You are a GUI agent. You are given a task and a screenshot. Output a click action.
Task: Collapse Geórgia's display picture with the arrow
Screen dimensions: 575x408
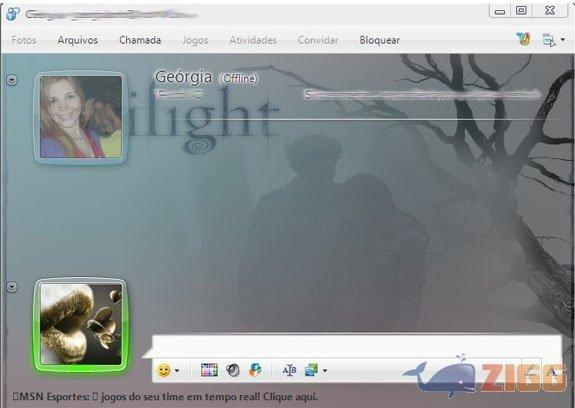pyautogui.click(x=12, y=80)
